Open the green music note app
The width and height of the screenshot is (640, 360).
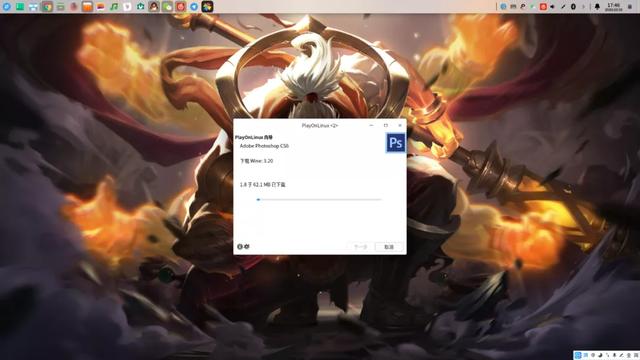114,7
